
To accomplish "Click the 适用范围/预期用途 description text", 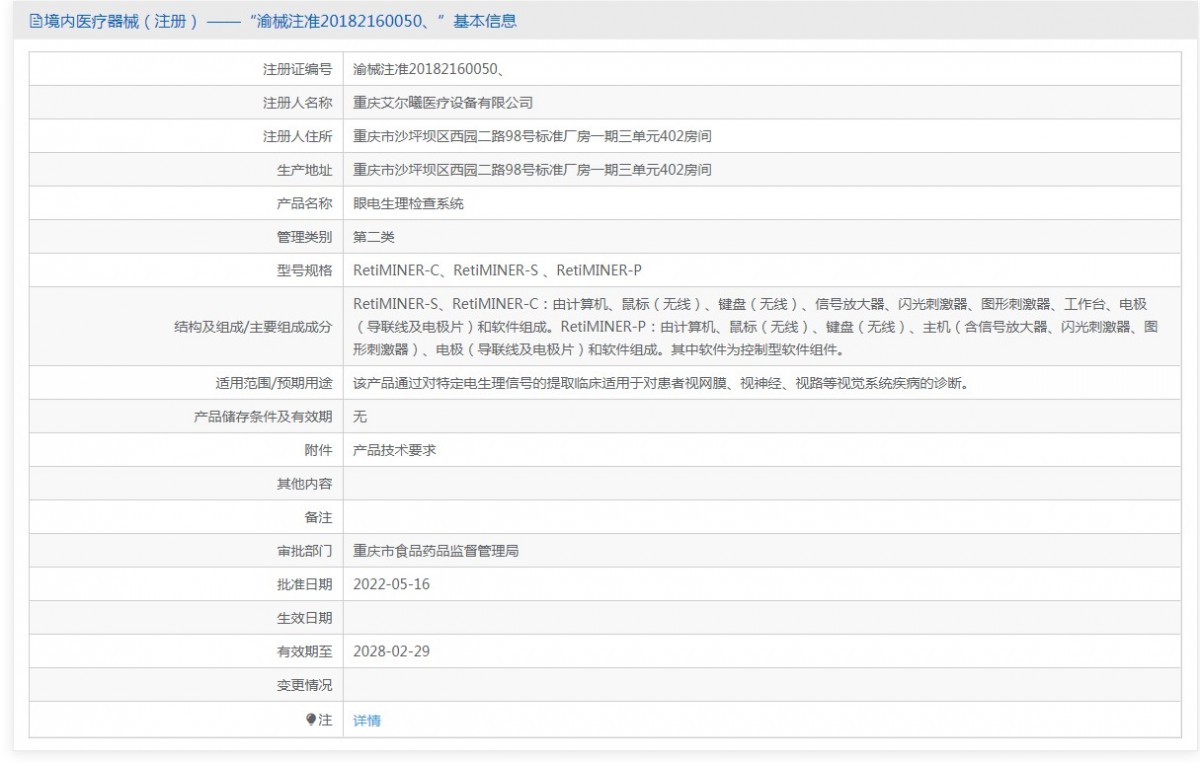I will (x=661, y=383).
